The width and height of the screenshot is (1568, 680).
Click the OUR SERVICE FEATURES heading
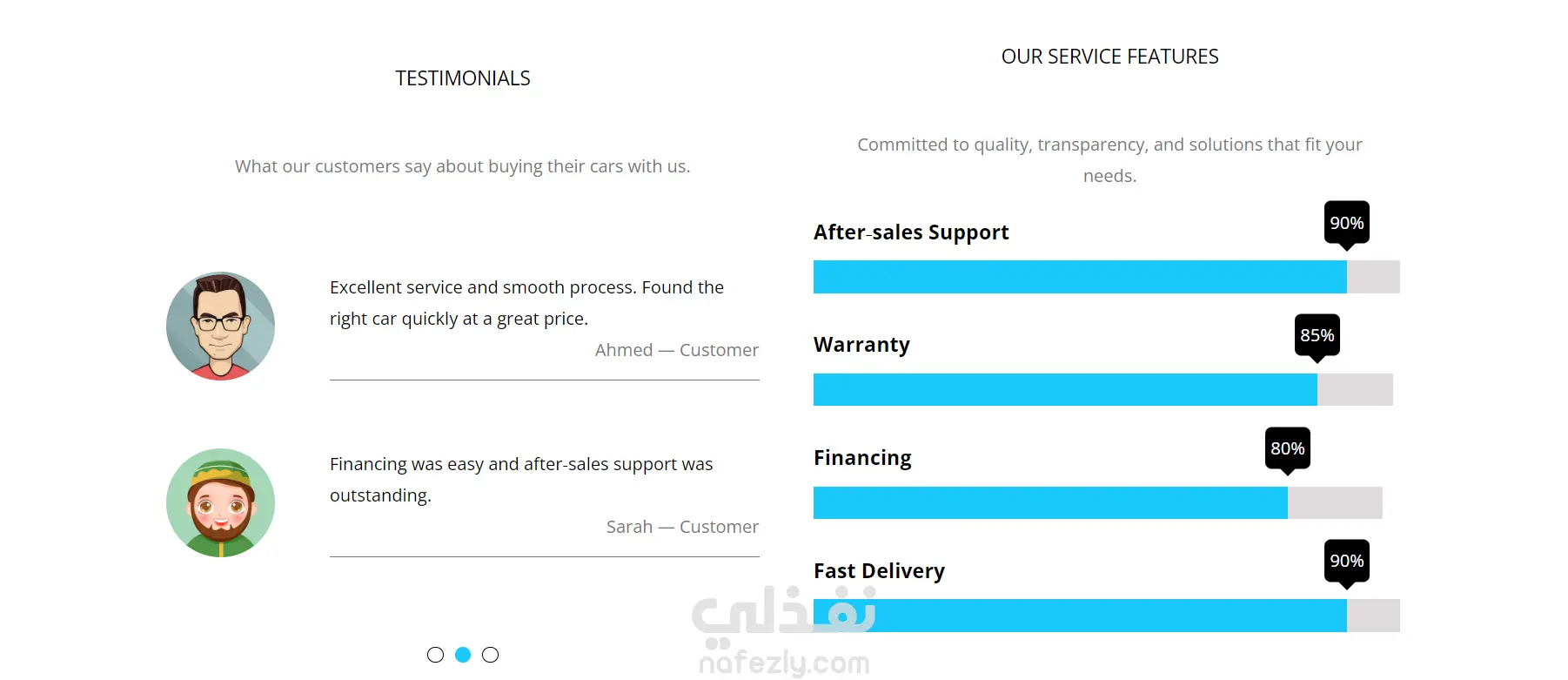(x=1109, y=57)
